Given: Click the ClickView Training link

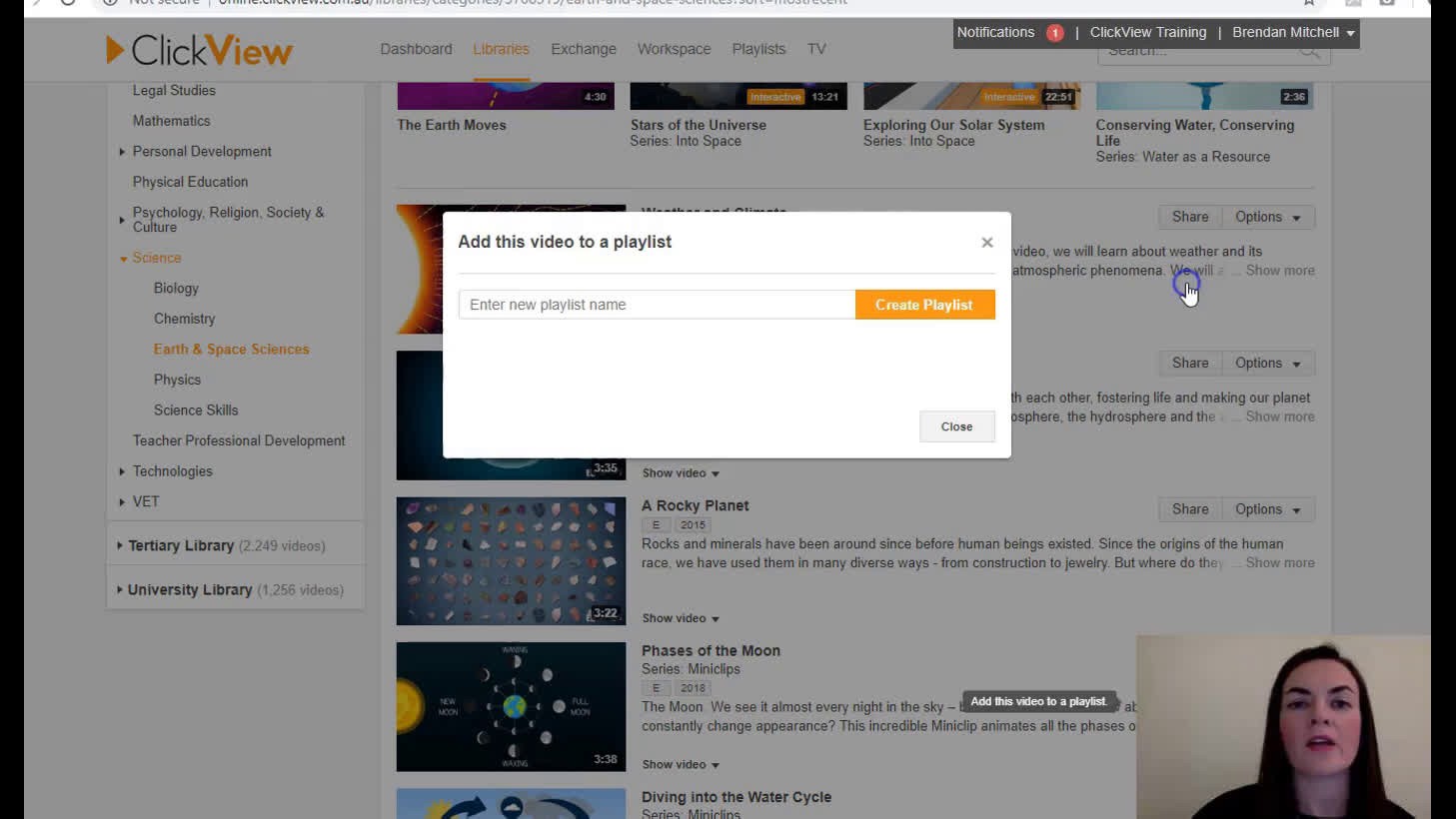Looking at the screenshot, I should (1148, 32).
